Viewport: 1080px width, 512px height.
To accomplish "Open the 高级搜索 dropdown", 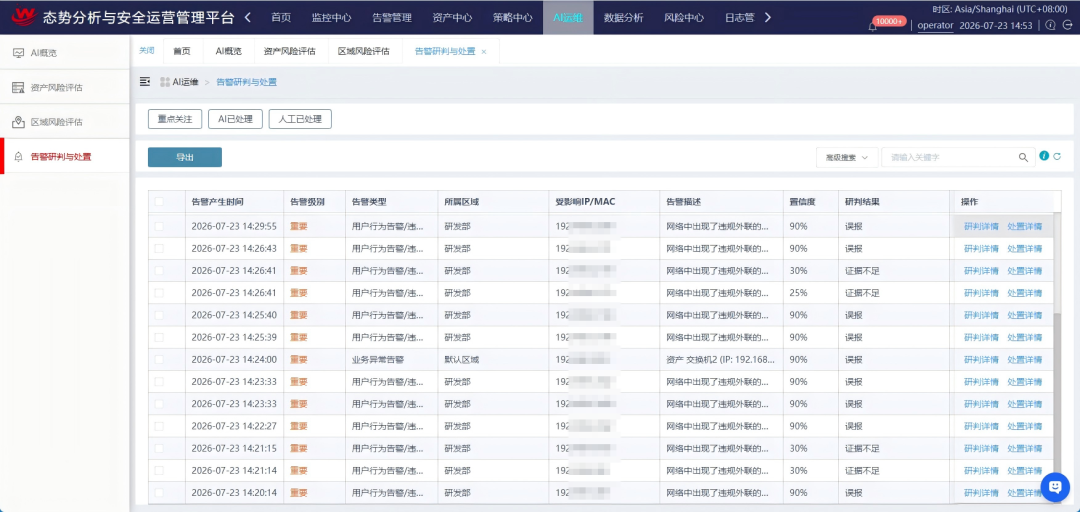I will point(847,157).
